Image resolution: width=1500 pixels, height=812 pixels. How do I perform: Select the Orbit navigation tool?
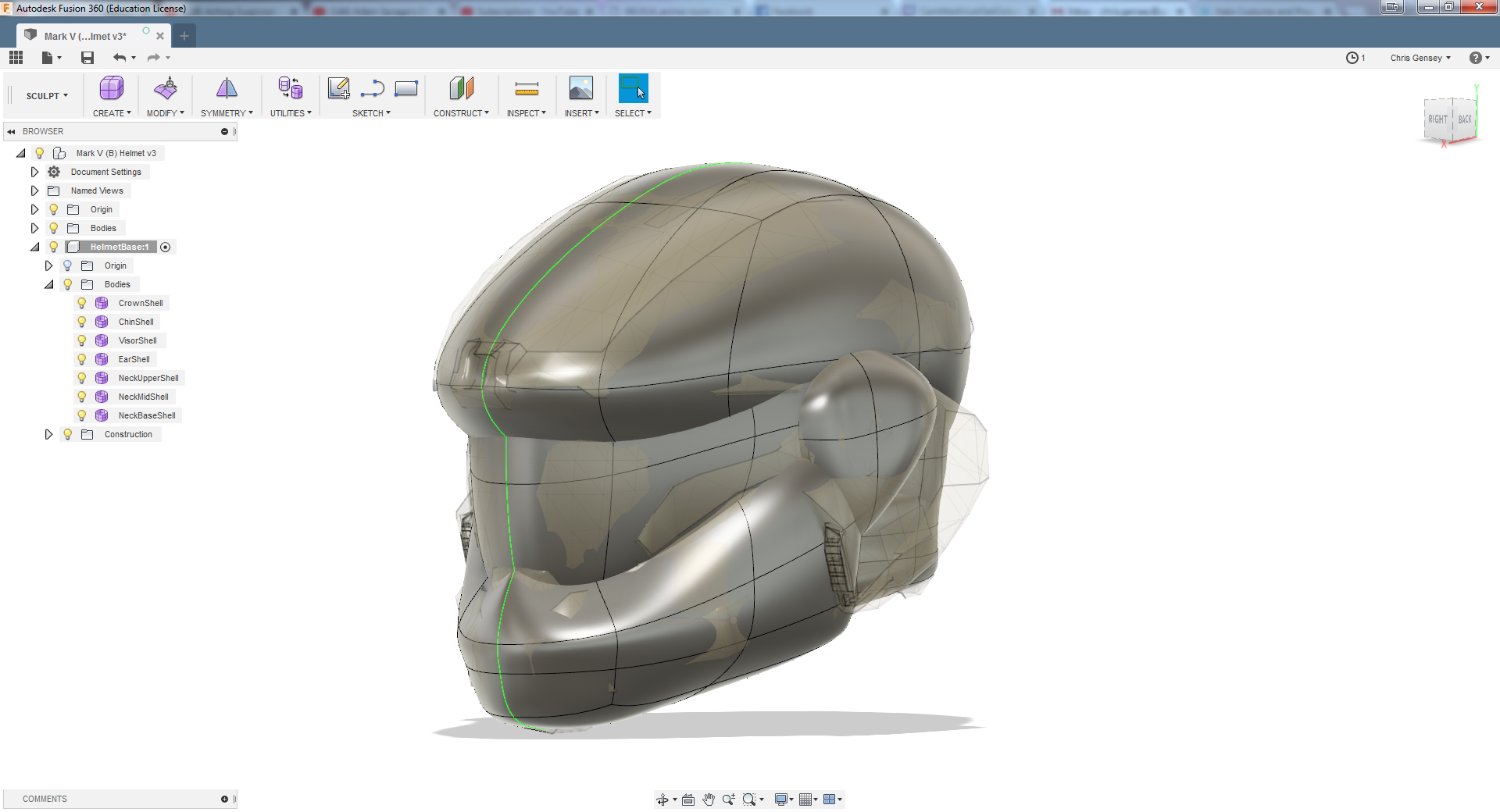(662, 800)
